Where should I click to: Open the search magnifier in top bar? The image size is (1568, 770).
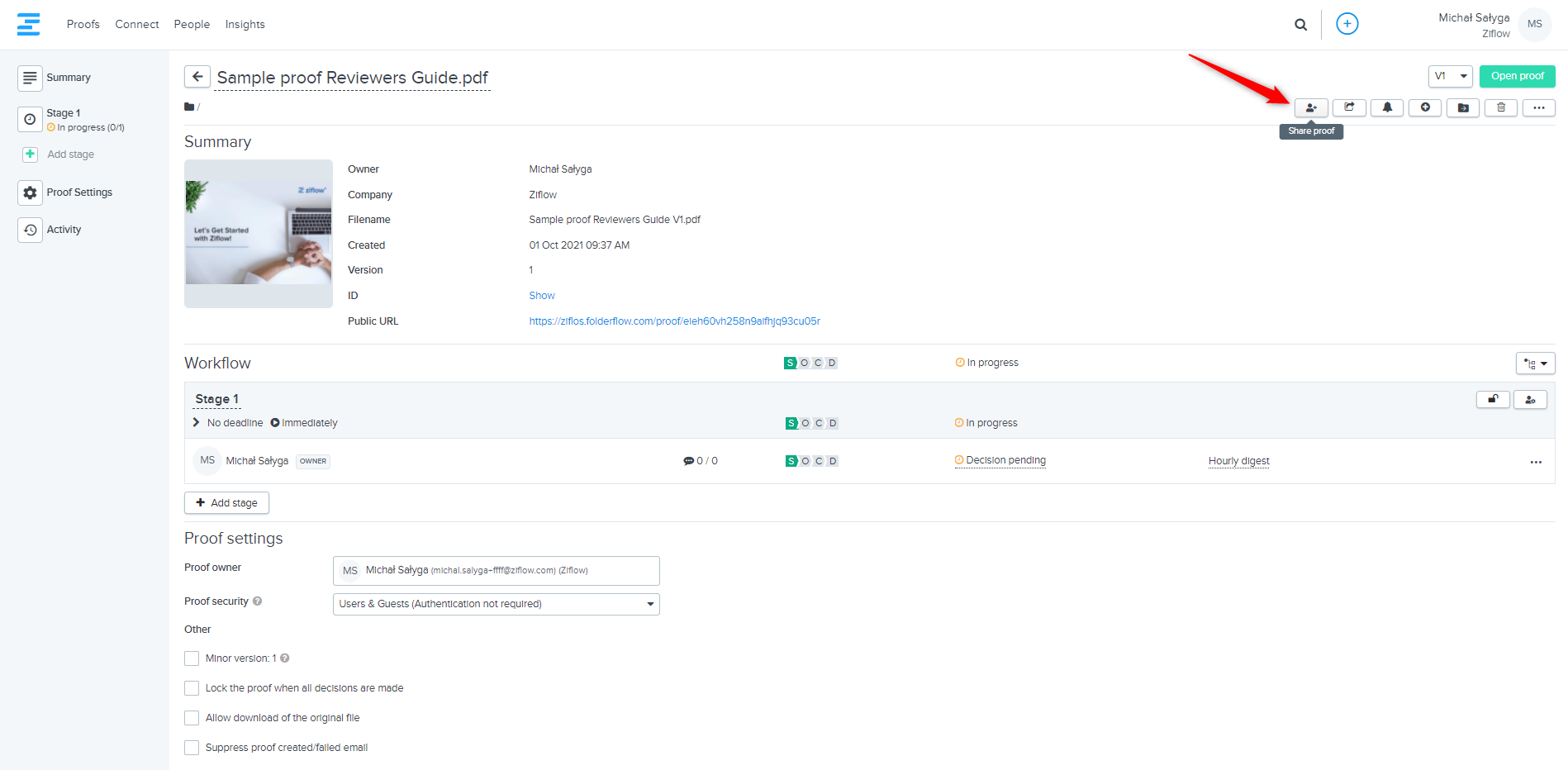tap(1300, 25)
